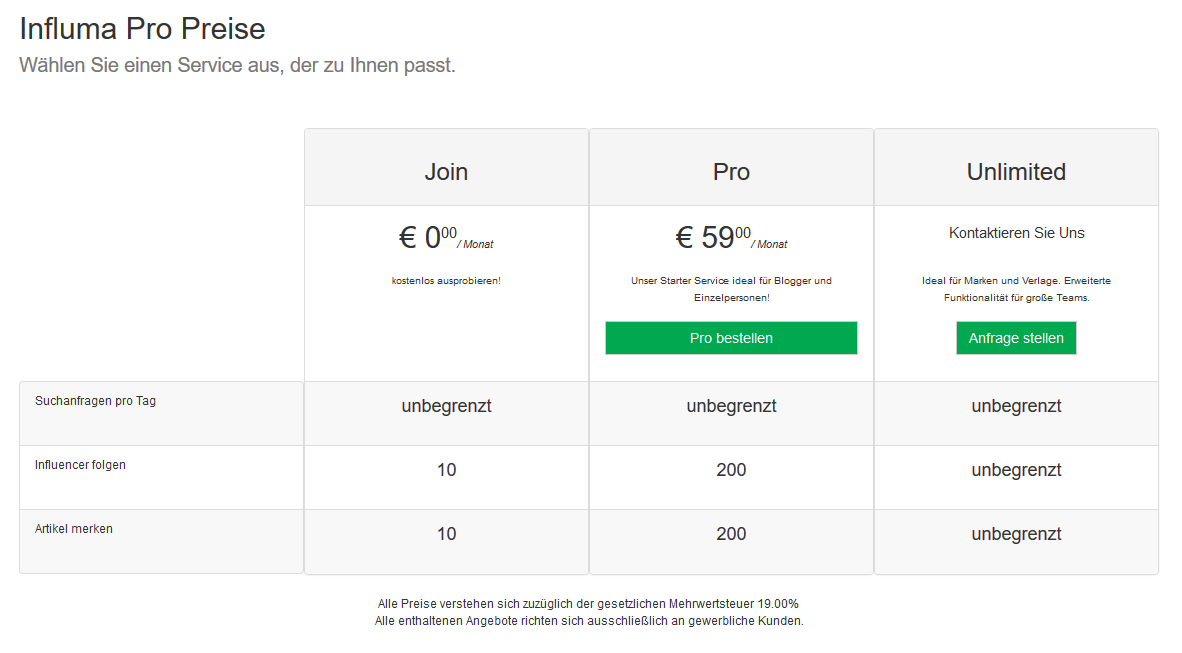1182x653 pixels.
Task: Click the kostenlos ausprobieren text
Action: coord(446,281)
